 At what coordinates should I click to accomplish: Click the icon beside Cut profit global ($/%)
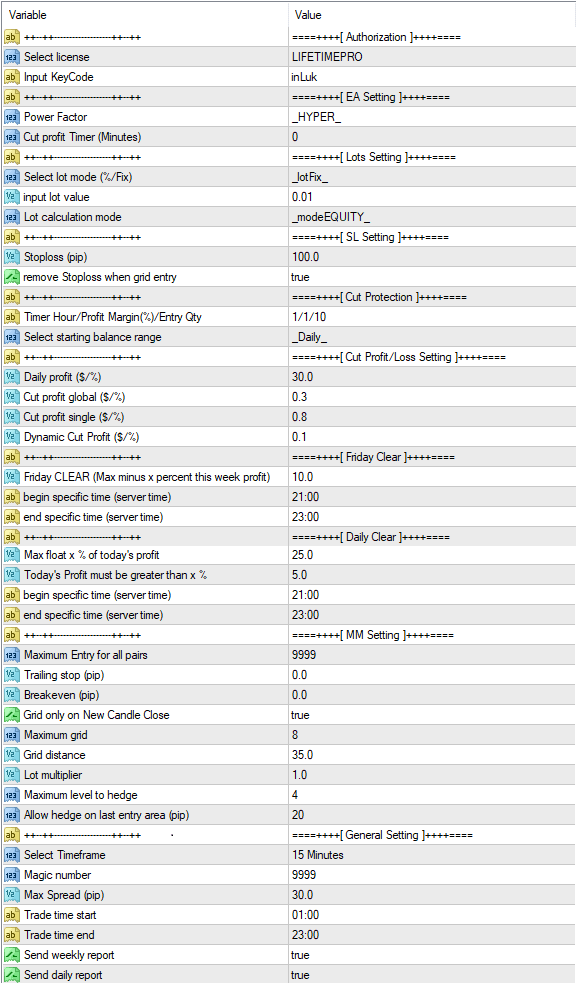pos(12,397)
